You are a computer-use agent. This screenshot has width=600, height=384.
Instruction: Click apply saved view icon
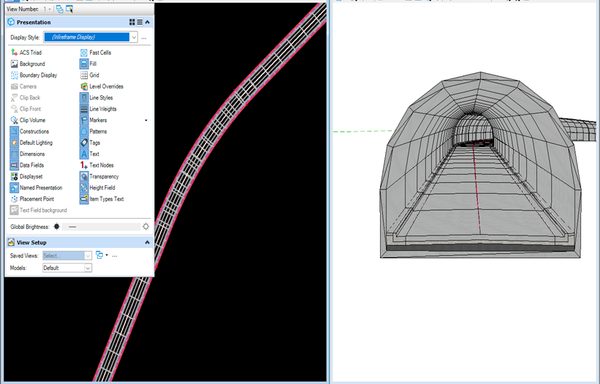coord(99,255)
